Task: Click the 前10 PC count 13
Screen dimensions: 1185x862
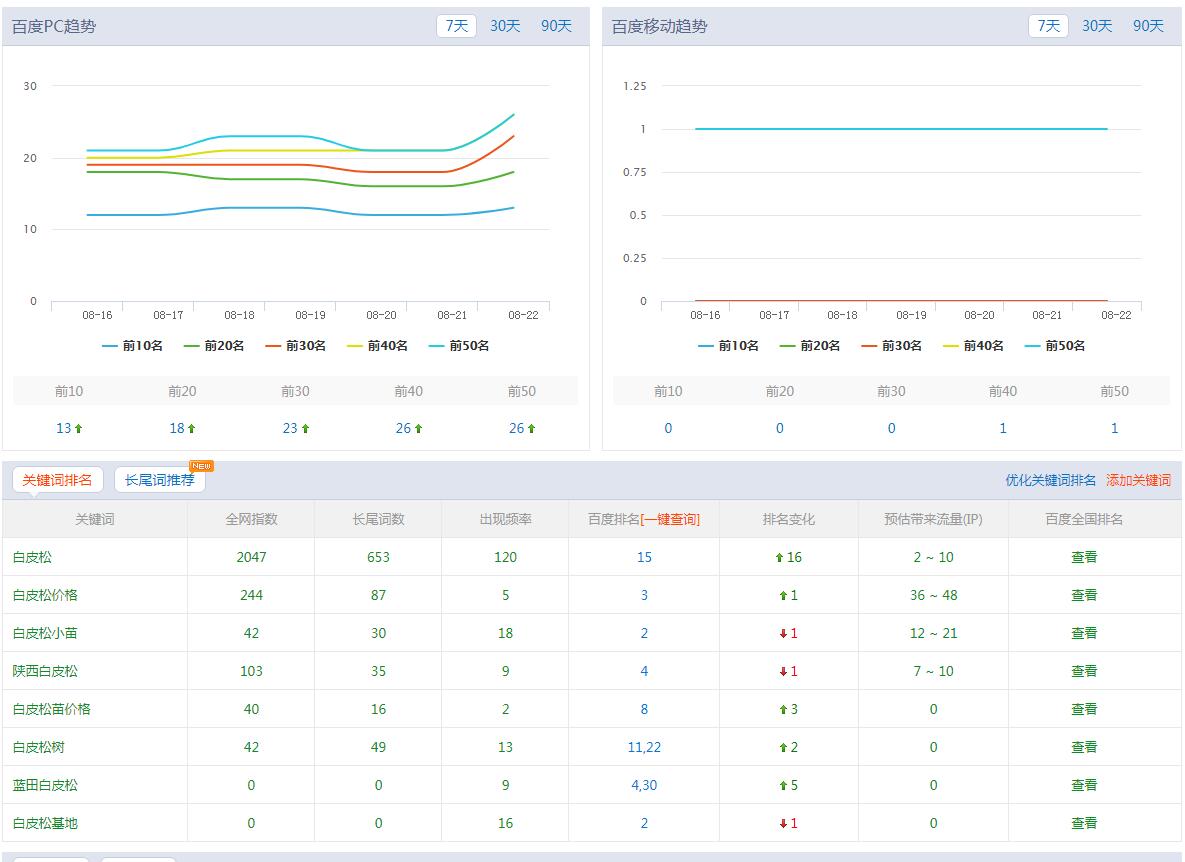Action: tap(64, 428)
